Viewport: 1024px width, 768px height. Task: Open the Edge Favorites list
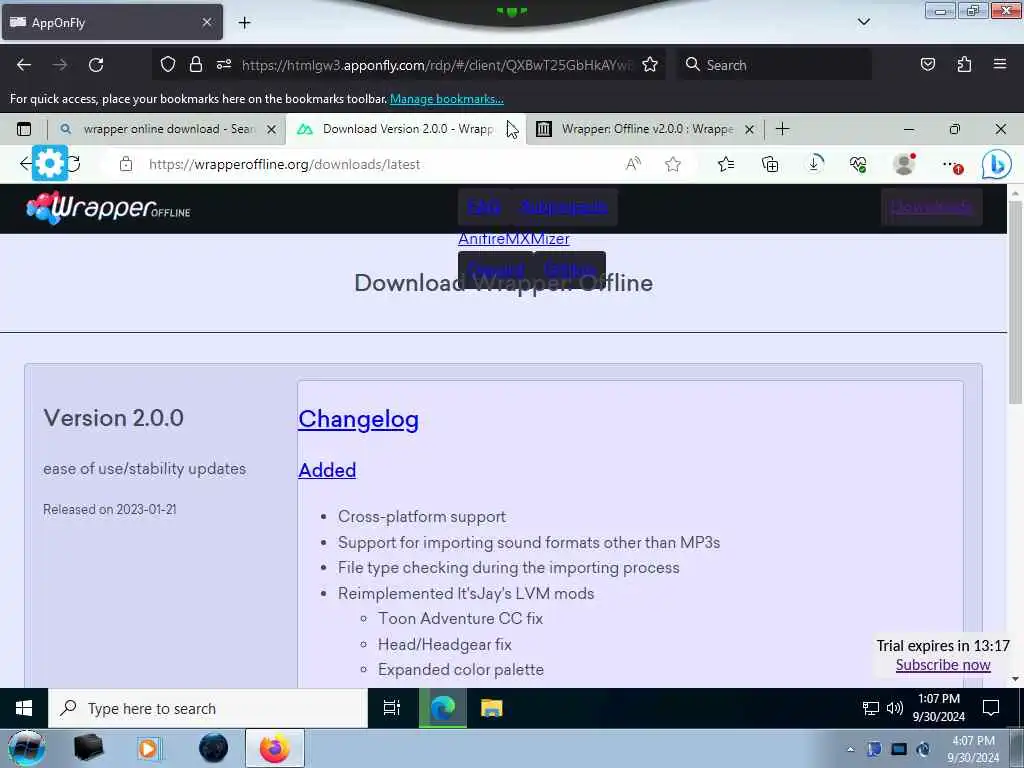pyautogui.click(x=726, y=165)
